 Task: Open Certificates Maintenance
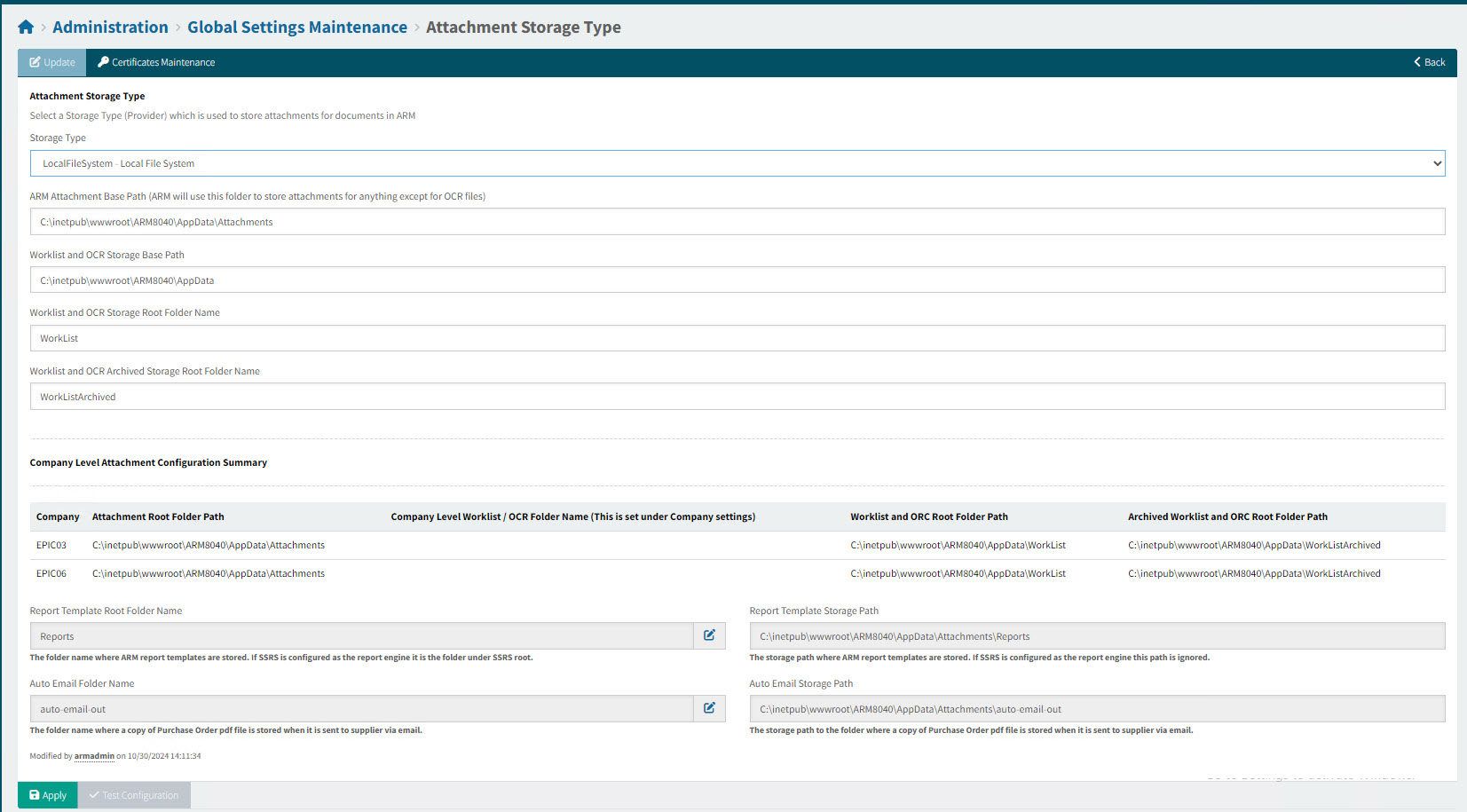pyautogui.click(x=156, y=62)
